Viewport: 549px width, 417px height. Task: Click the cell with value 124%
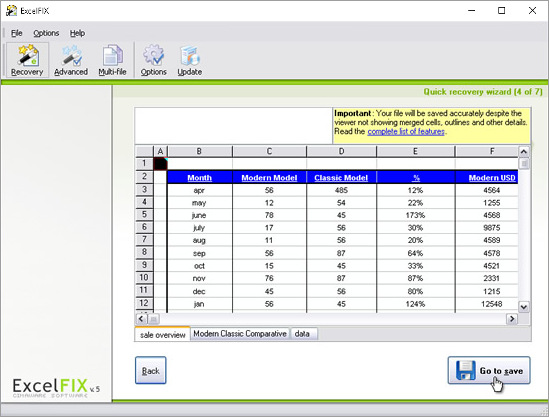pyautogui.click(x=416, y=304)
